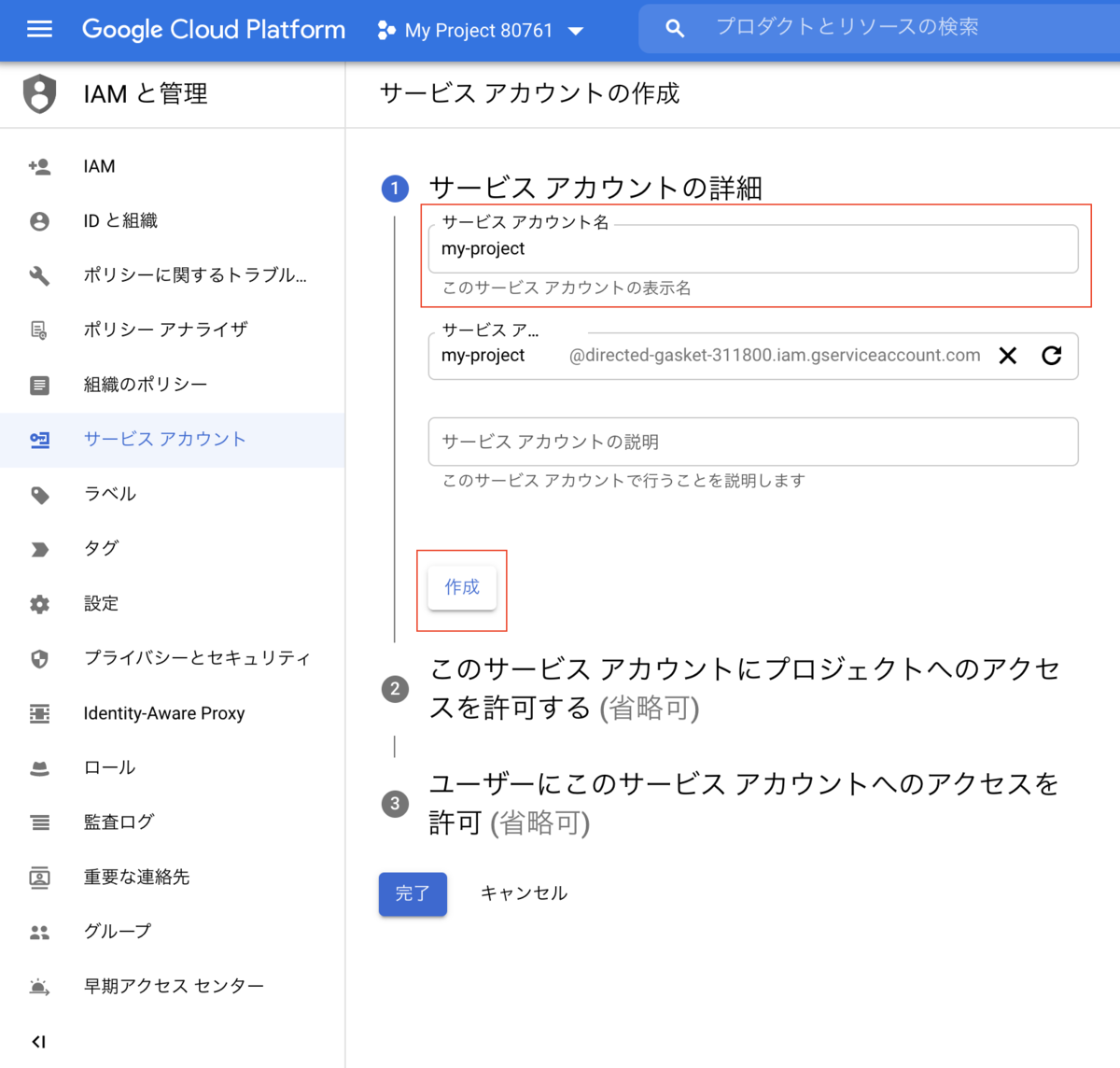Screen dimensions: 1120x1068
Task: Click the IAM と管理 shield icon
Action: (x=39, y=93)
